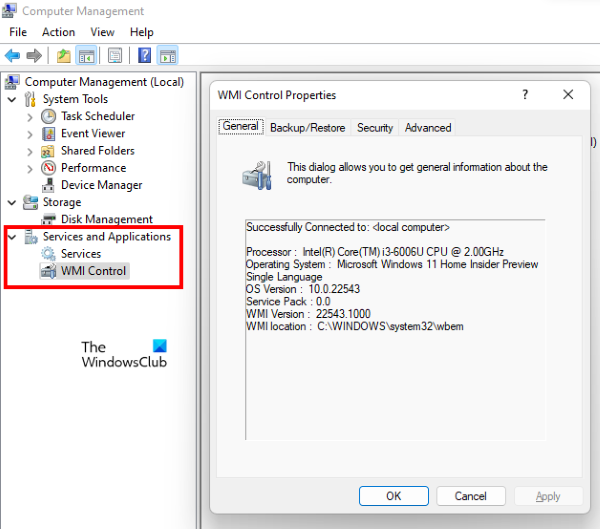The image size is (600, 529).
Task: Collapse the Services and Applications node
Action: (12, 237)
